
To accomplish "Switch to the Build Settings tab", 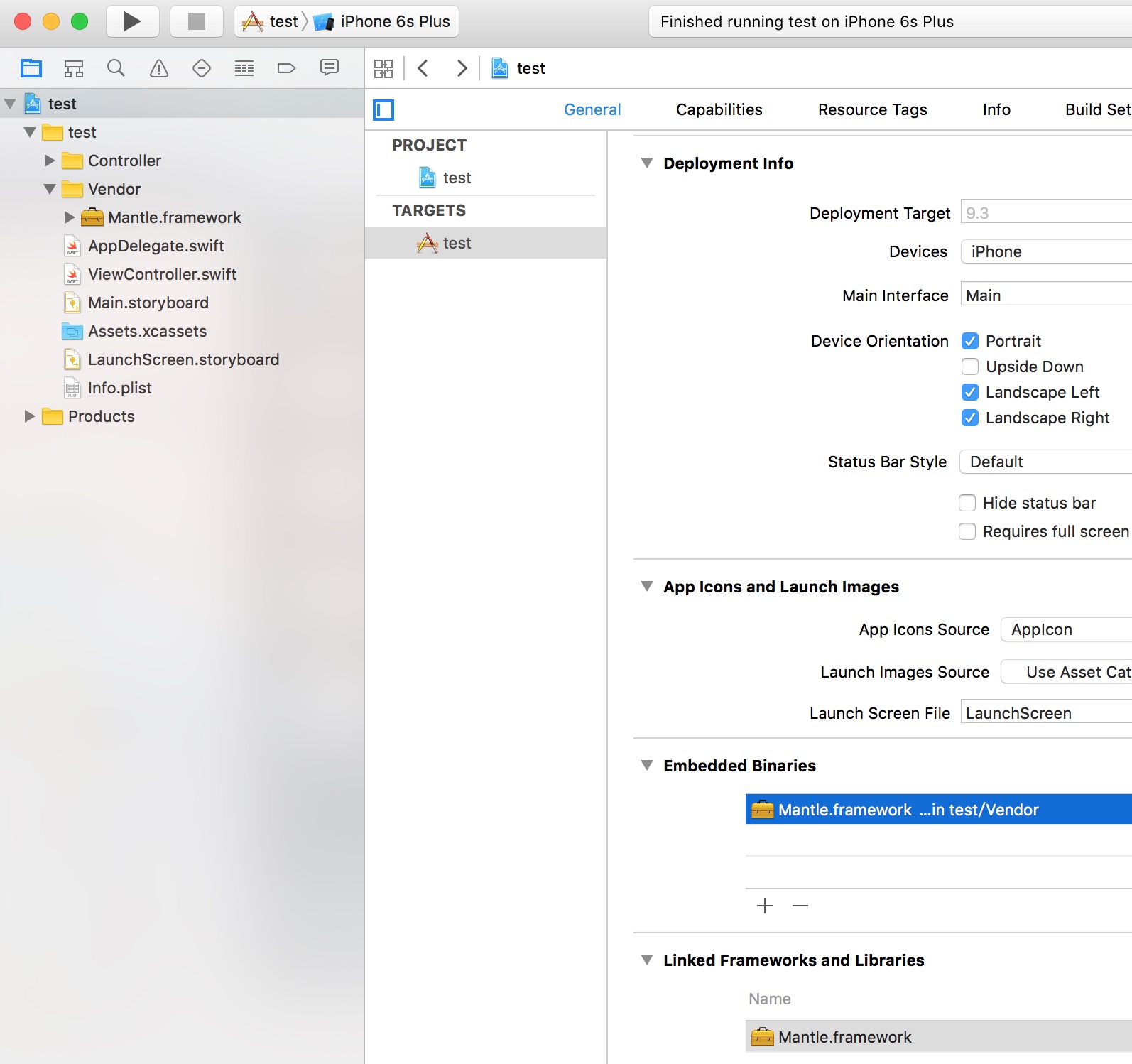I will coord(1098,109).
